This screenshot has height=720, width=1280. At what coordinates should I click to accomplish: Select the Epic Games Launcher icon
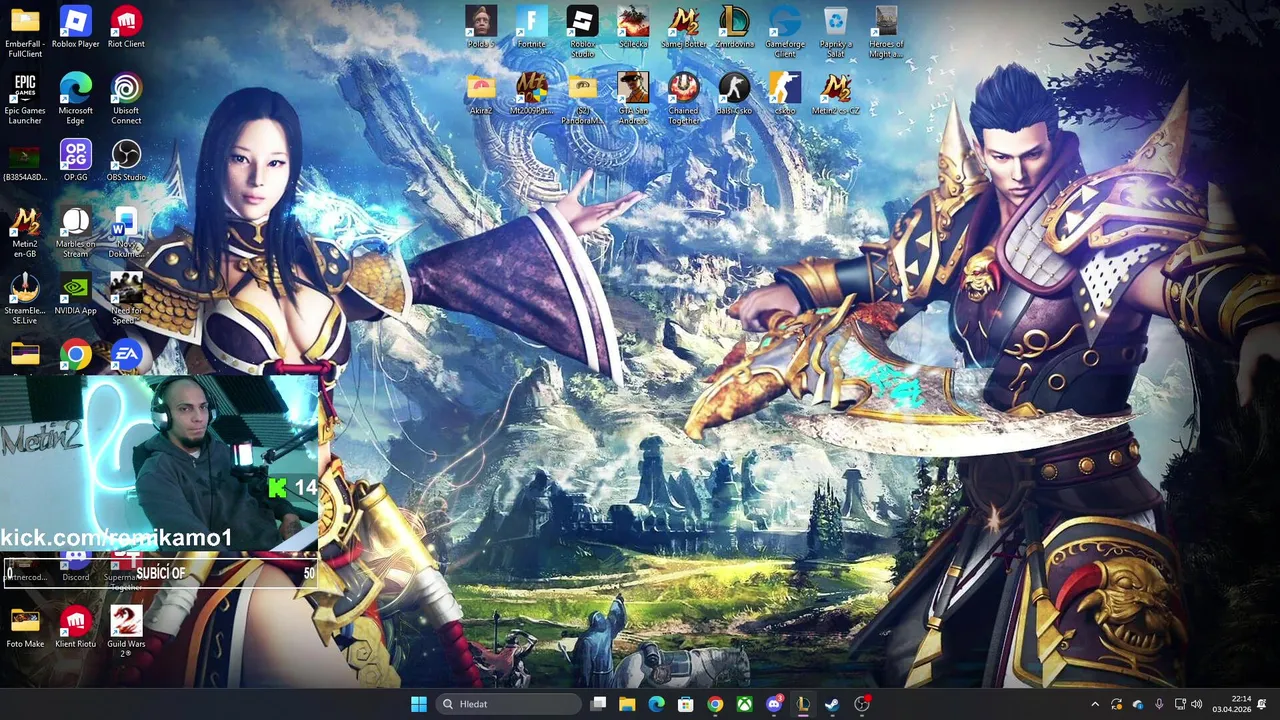tap(25, 98)
